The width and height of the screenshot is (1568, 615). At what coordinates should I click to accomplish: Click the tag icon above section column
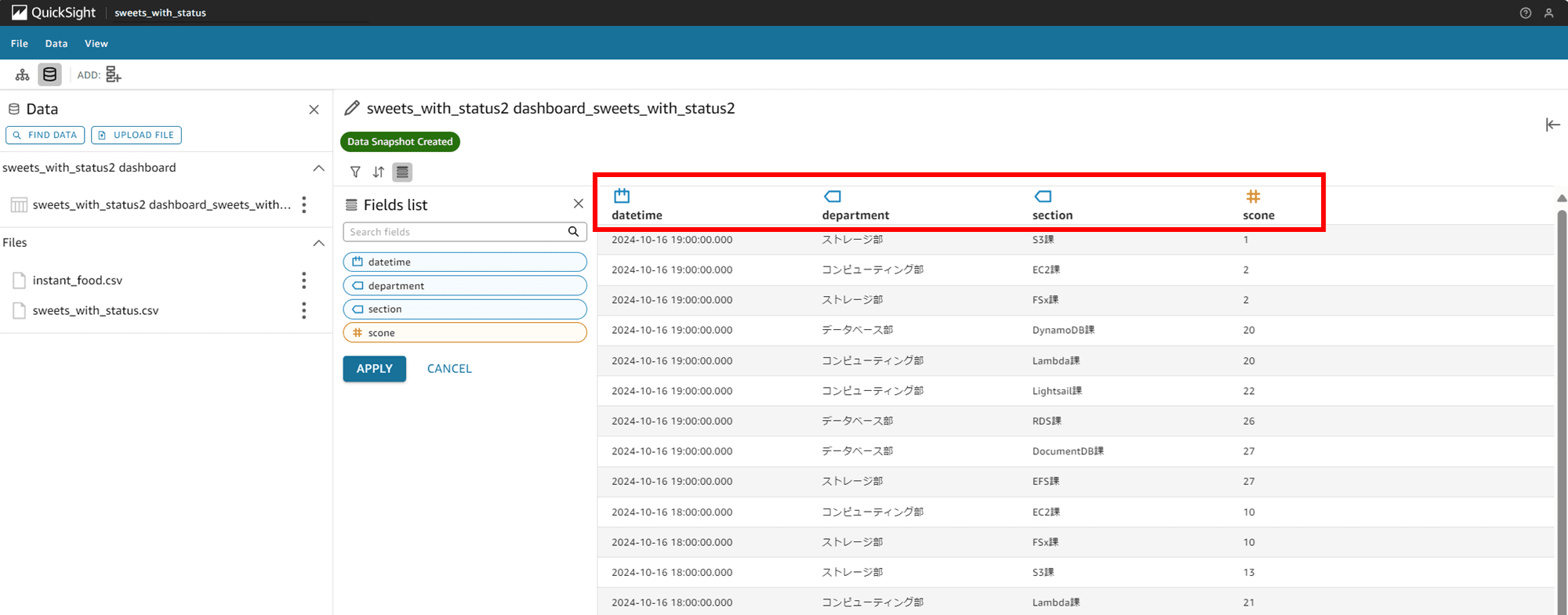(x=1043, y=196)
